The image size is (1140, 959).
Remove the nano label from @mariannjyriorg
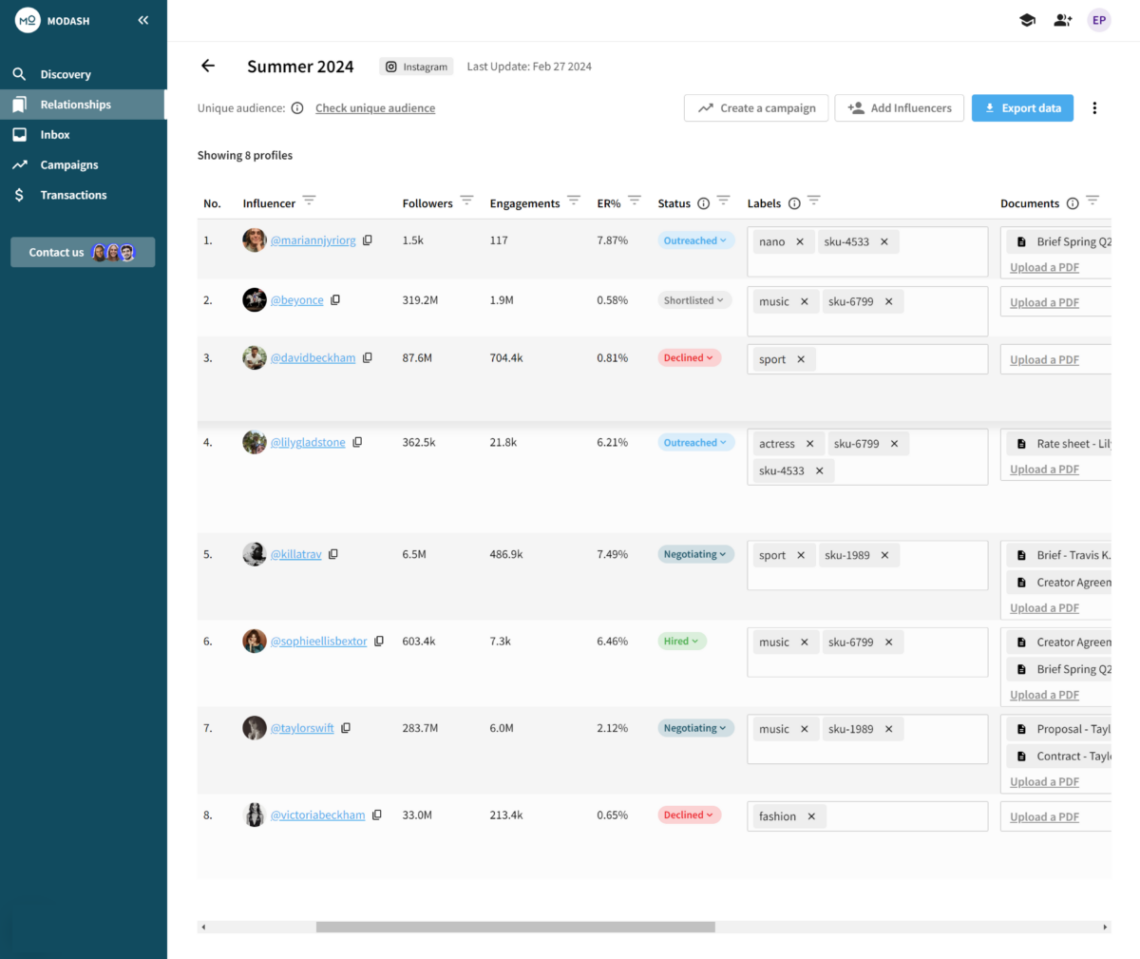click(x=799, y=242)
